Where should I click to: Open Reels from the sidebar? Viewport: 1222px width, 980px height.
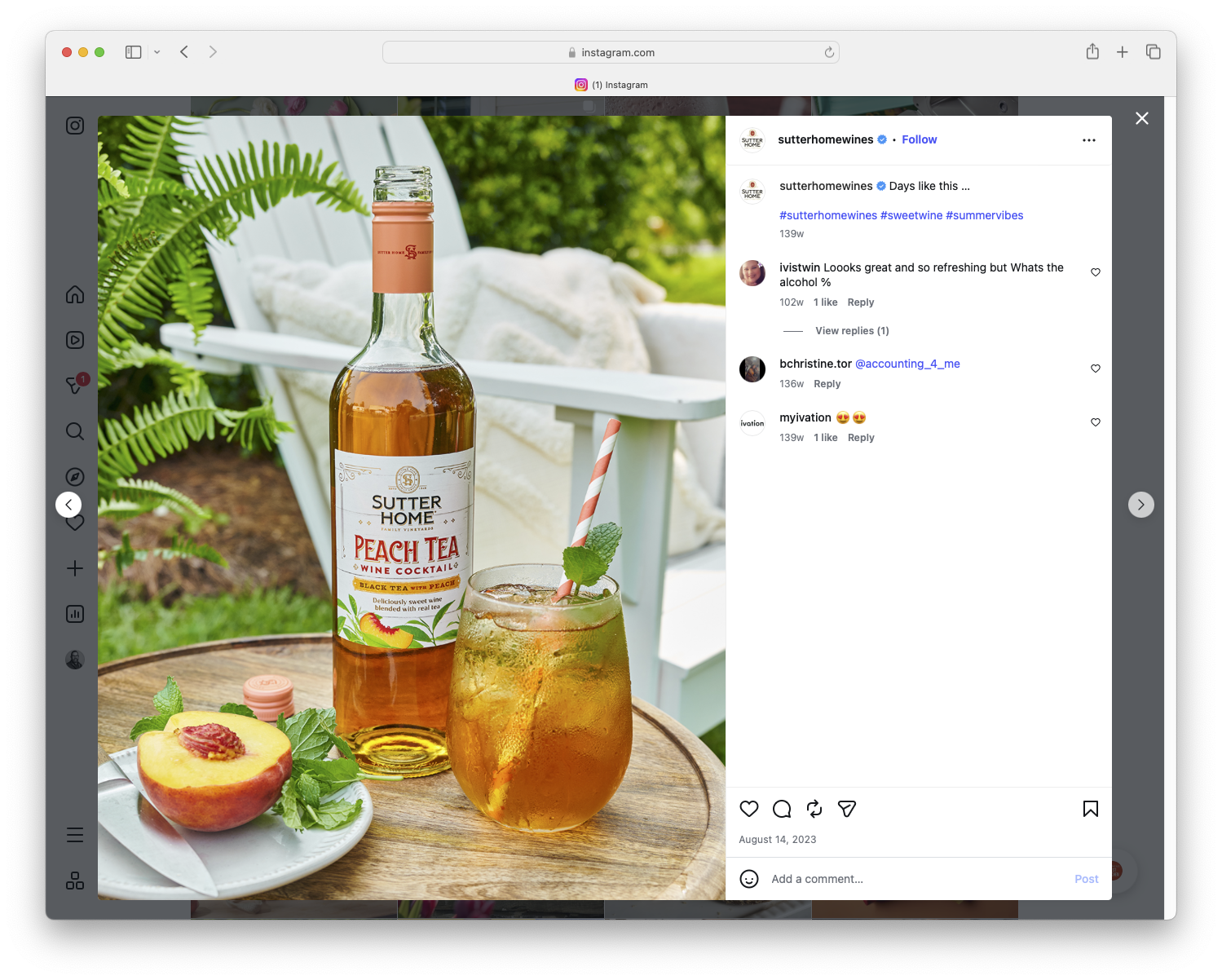point(75,340)
